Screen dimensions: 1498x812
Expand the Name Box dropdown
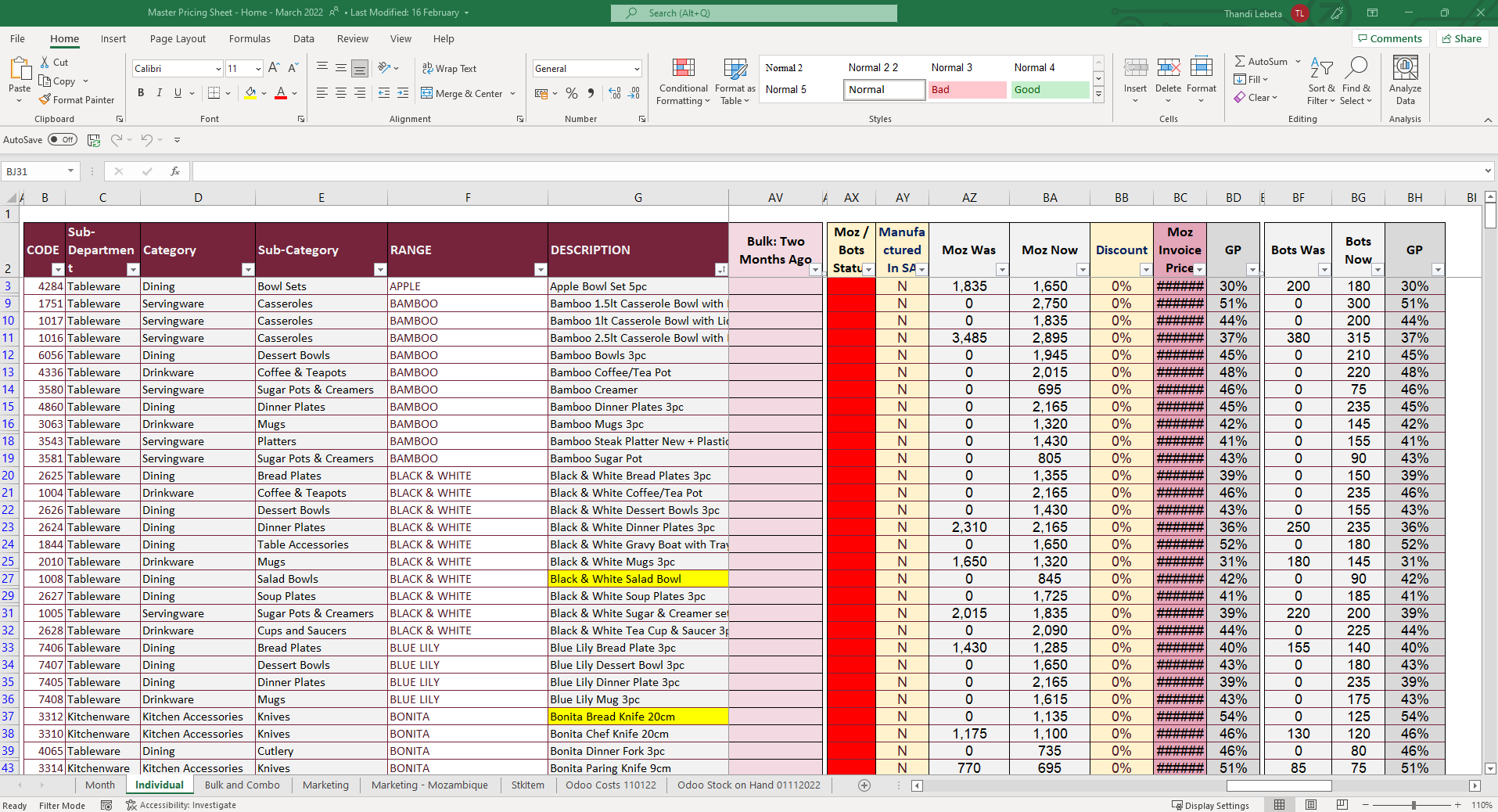click(70, 171)
